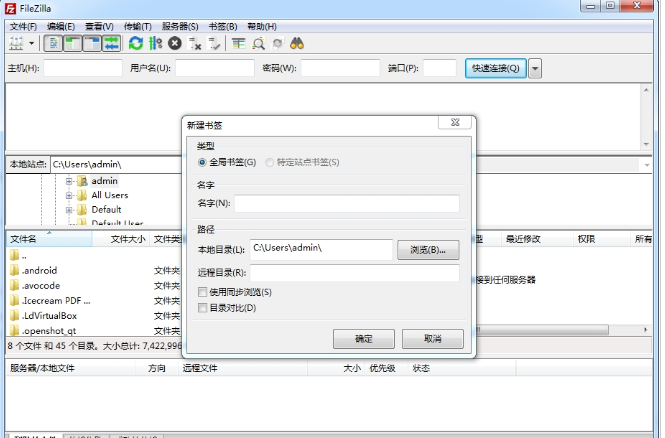The width and height of the screenshot is (665, 438).
Task: Click the 浏览(B)... browse button
Action: tap(428, 250)
